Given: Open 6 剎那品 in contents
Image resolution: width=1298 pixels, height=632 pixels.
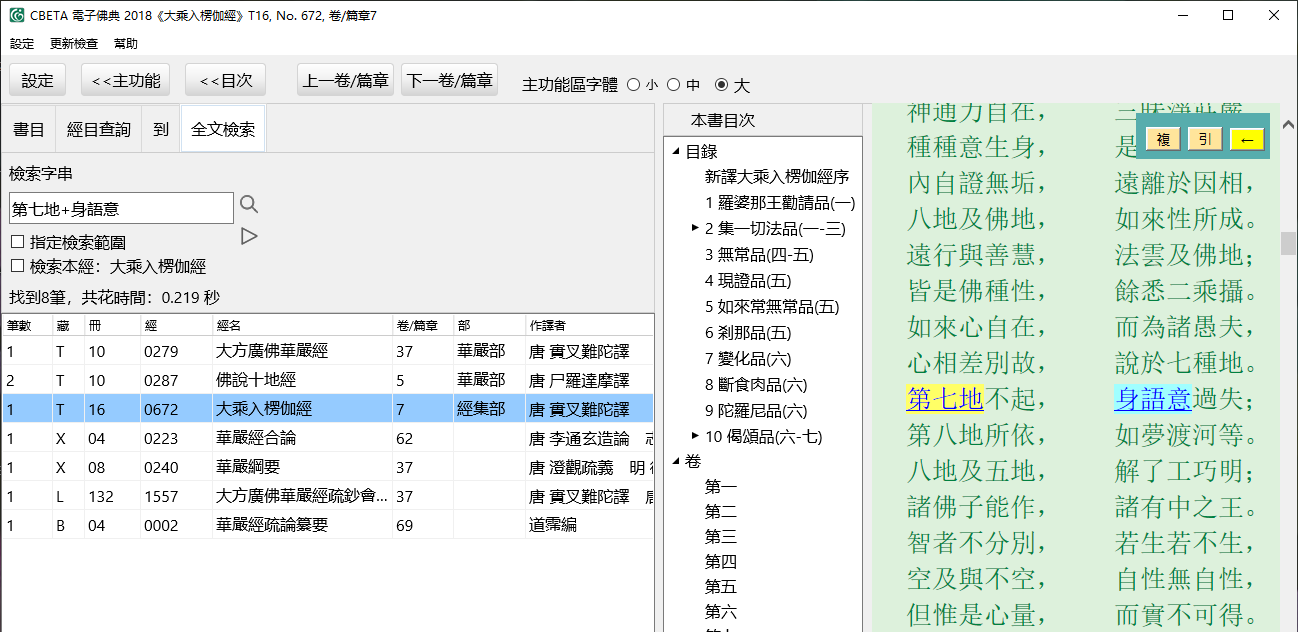Looking at the screenshot, I should click(x=748, y=333).
